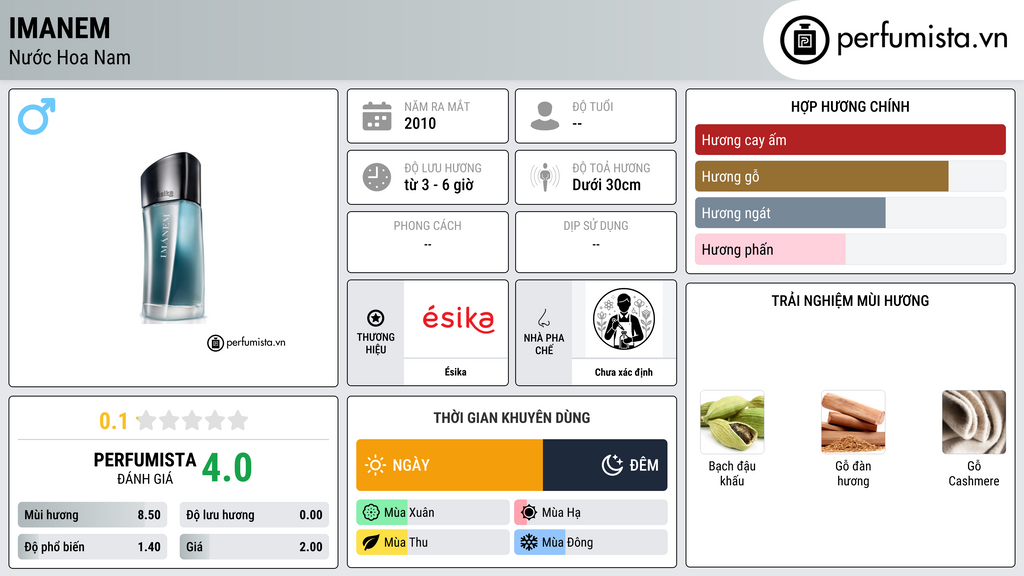This screenshot has width=1024, height=576.
Task: Select the Ngày daytime segment
Action: (x=449, y=465)
